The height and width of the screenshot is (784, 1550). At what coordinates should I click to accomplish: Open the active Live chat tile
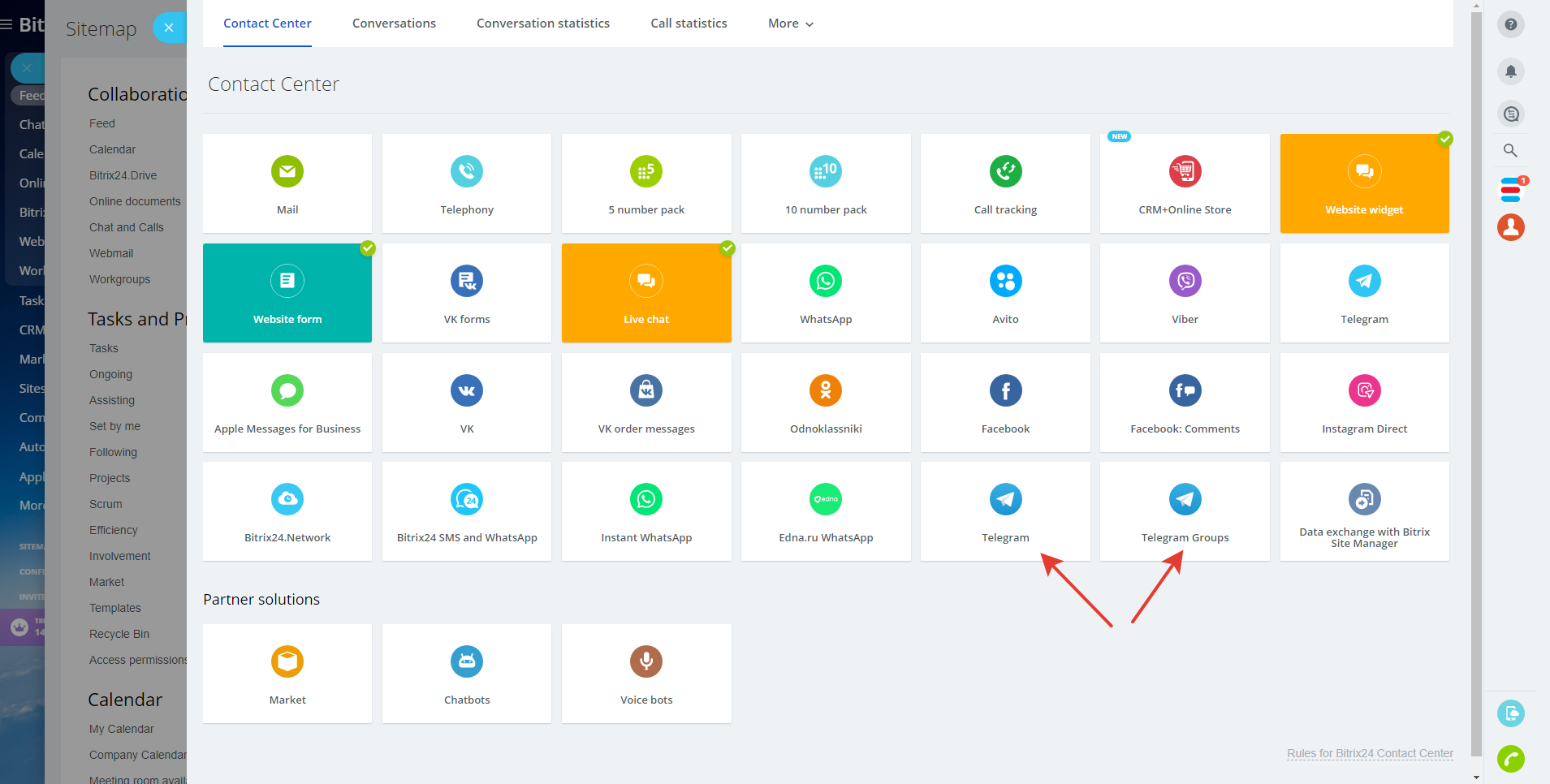coord(646,293)
